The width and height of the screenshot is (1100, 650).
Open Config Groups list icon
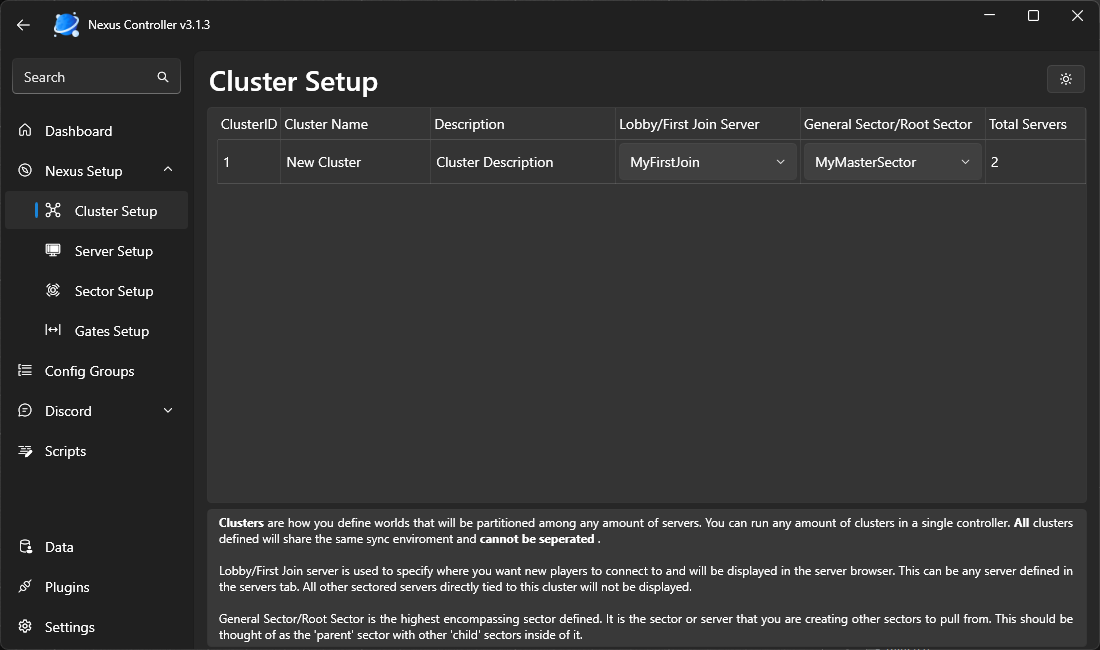click(25, 371)
